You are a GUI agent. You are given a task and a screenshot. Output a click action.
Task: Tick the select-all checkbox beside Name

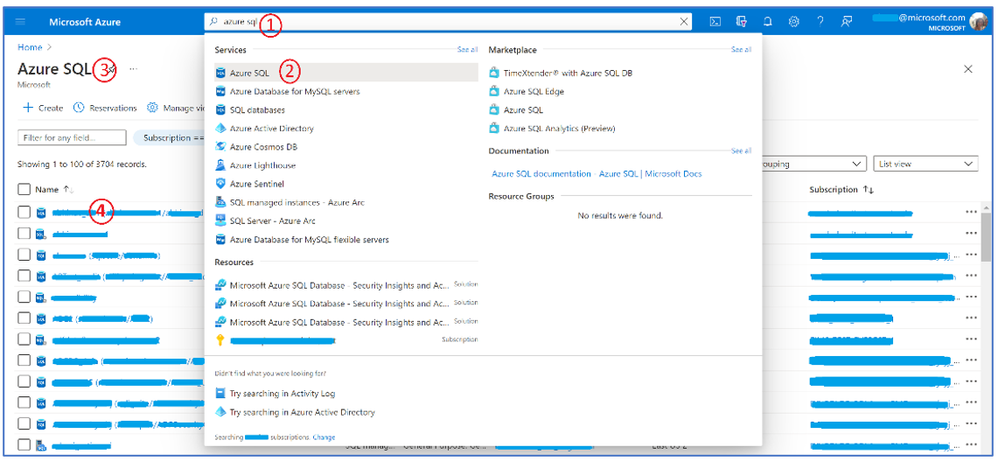pos(24,190)
